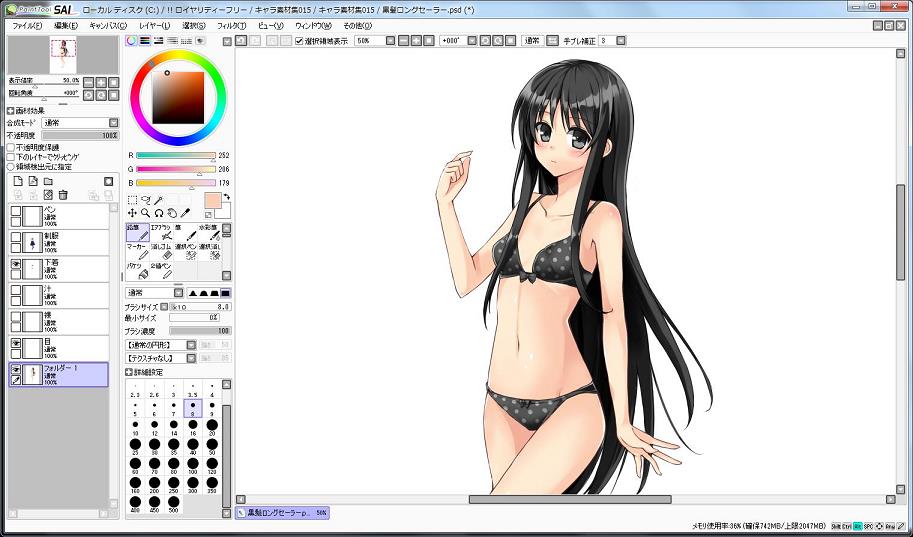
Task: Select the Airbrush (エアブラシ) tool
Action: tap(162, 233)
